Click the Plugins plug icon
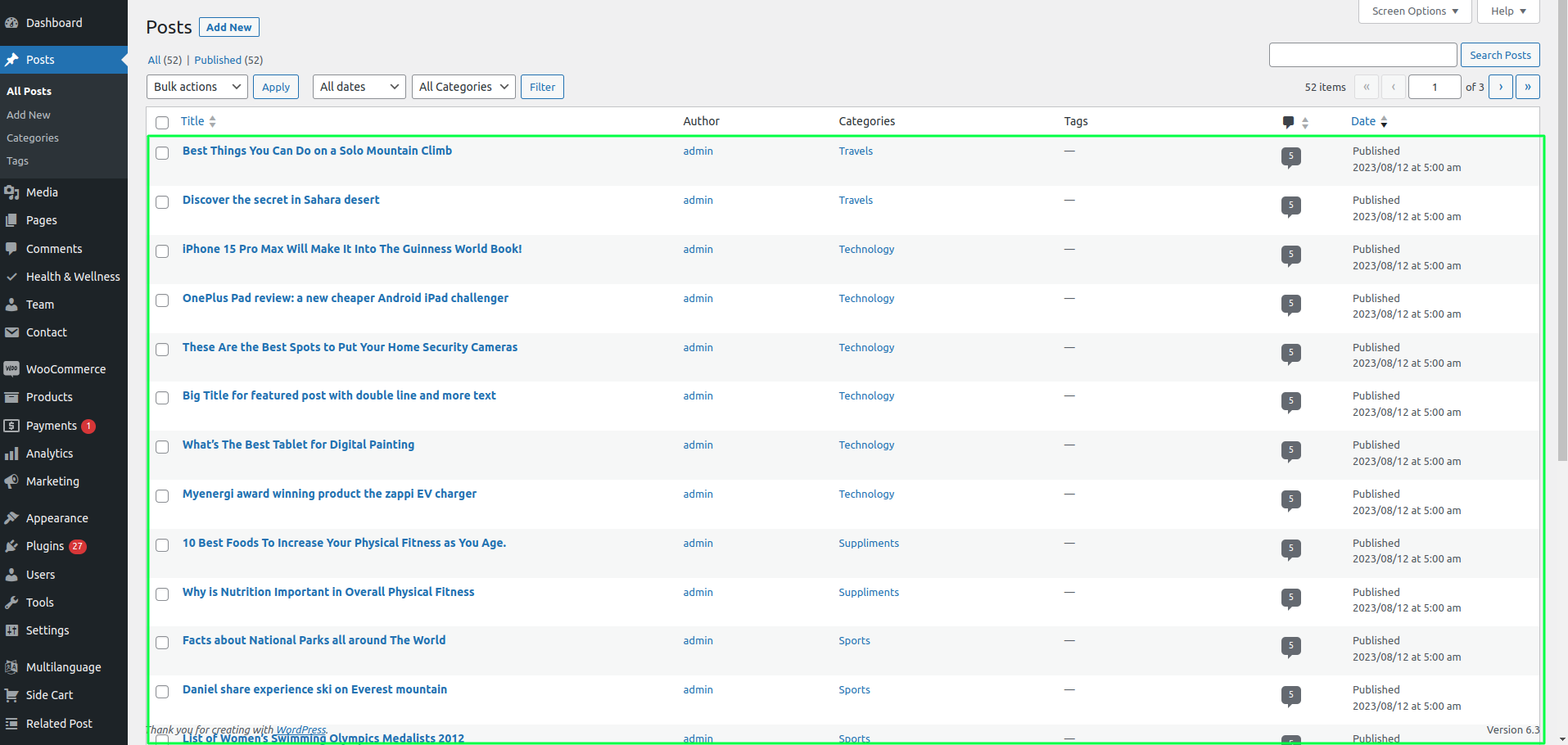The width and height of the screenshot is (1568, 745). pyautogui.click(x=11, y=546)
